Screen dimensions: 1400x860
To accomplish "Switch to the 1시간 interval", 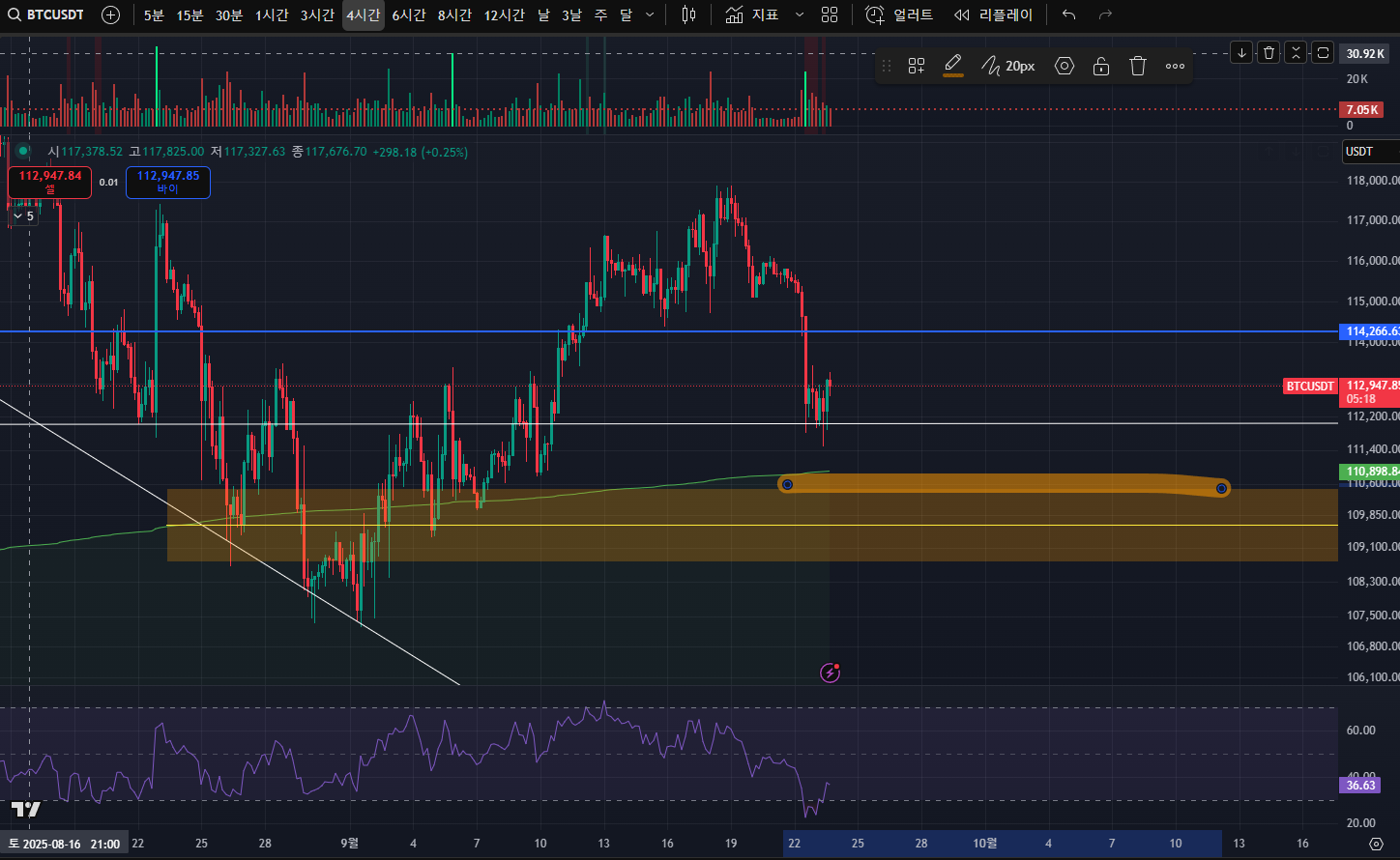I will click(x=272, y=15).
